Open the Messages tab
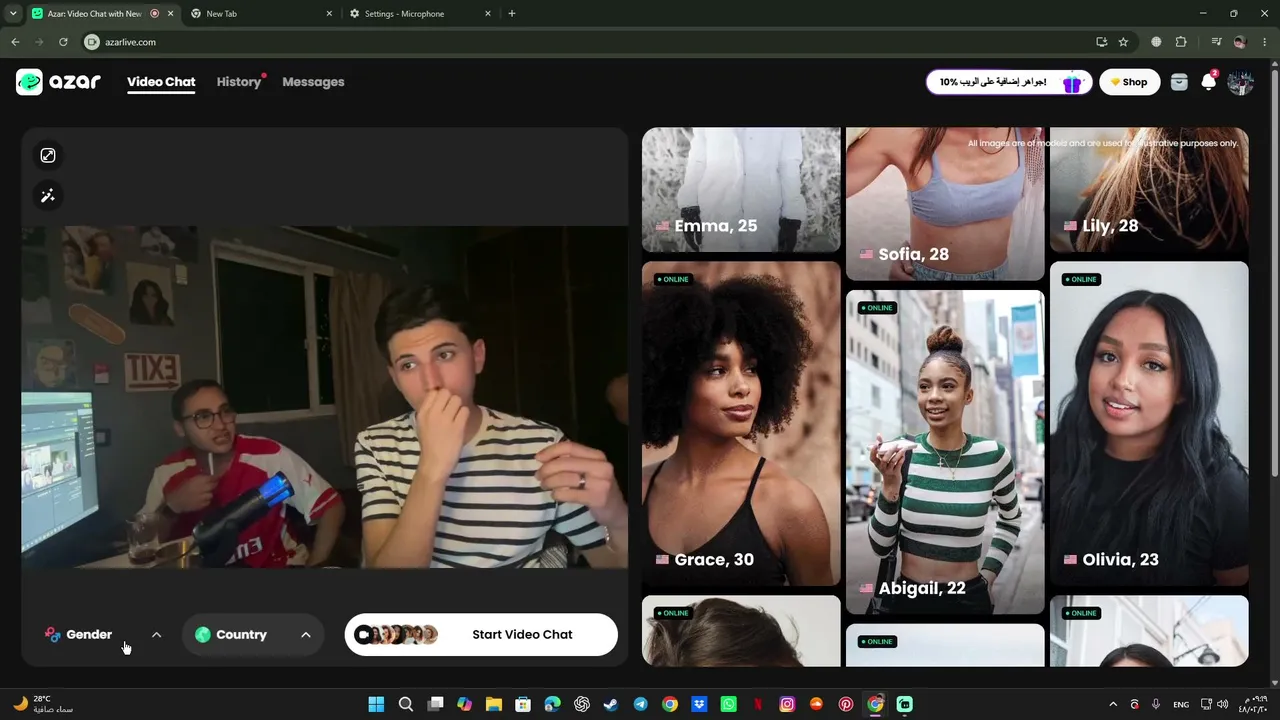 point(313,82)
